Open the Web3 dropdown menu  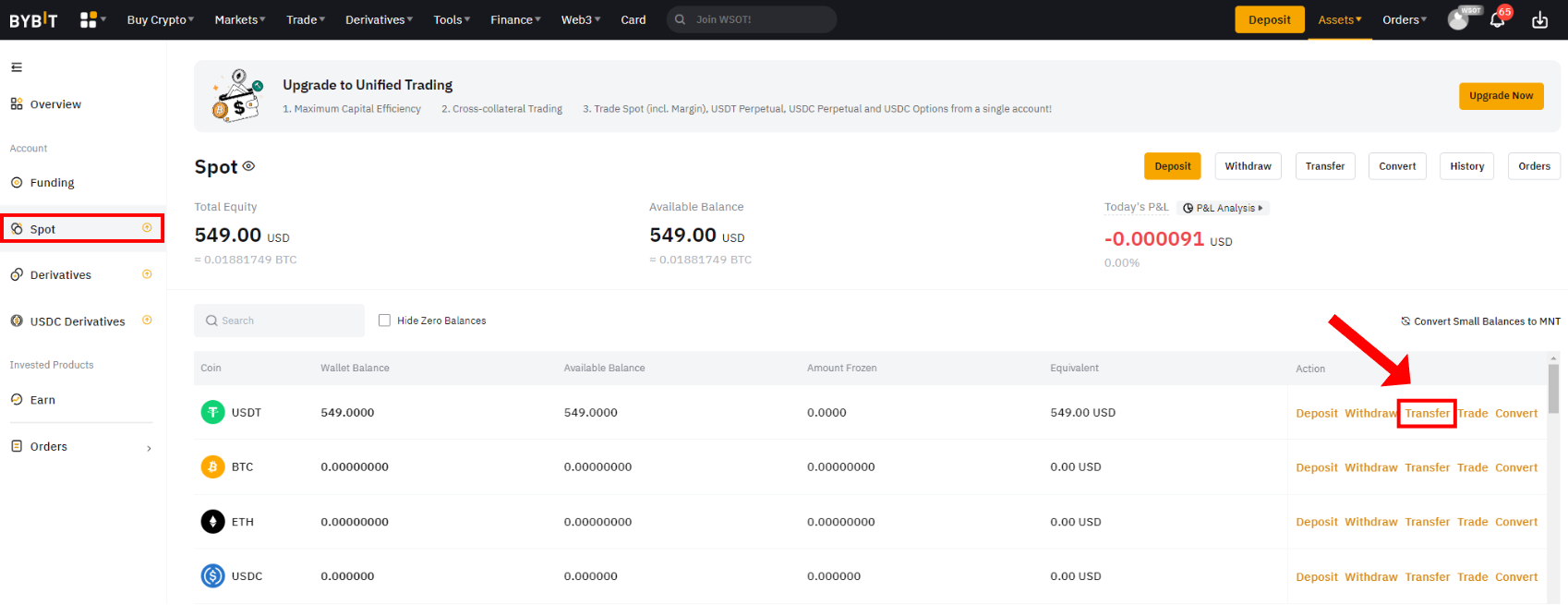pyautogui.click(x=581, y=19)
